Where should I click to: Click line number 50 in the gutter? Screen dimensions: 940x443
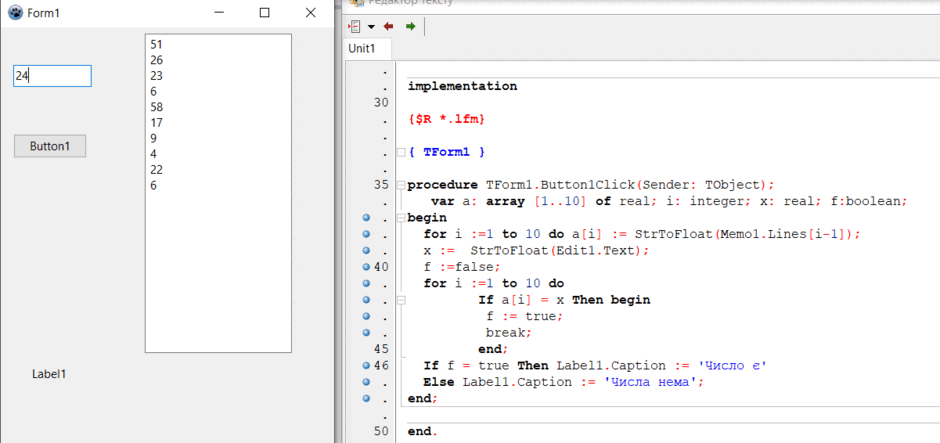click(x=381, y=431)
